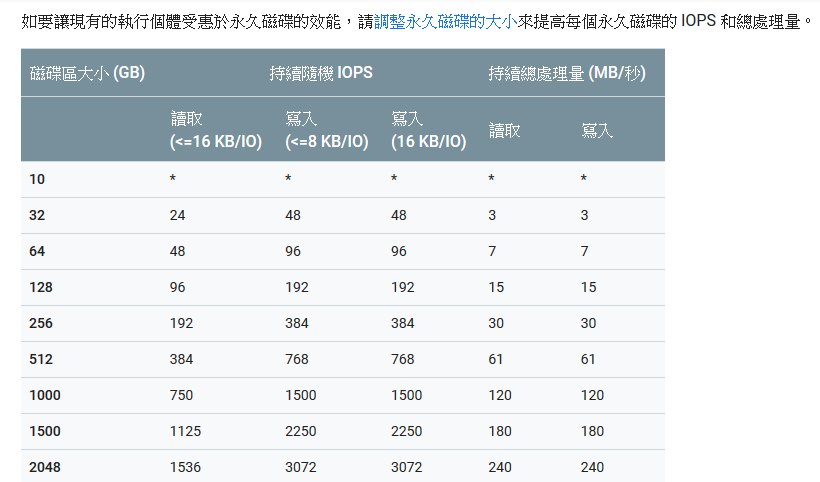Viewport: 820px width, 482px height.
Task: Select the 寫入 (16 KB/IO) subheader
Action: (x=428, y=130)
